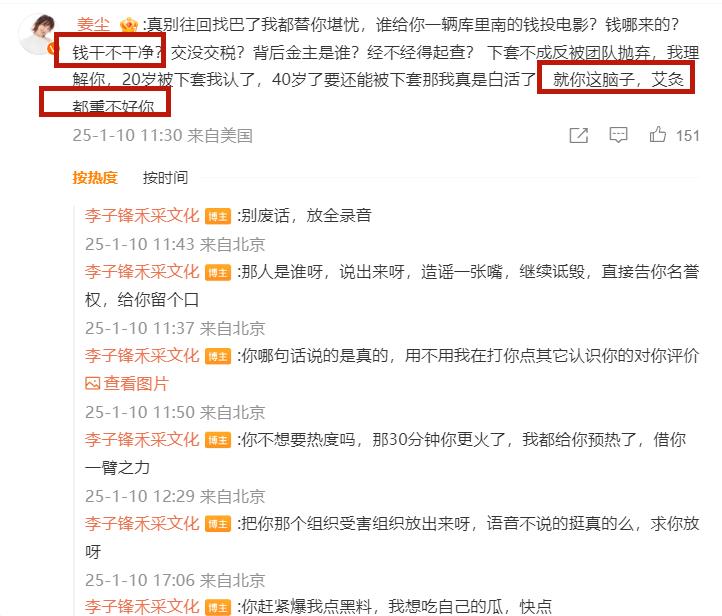722x616 pixels.
Task: Click the like count 151
Action: [687, 136]
